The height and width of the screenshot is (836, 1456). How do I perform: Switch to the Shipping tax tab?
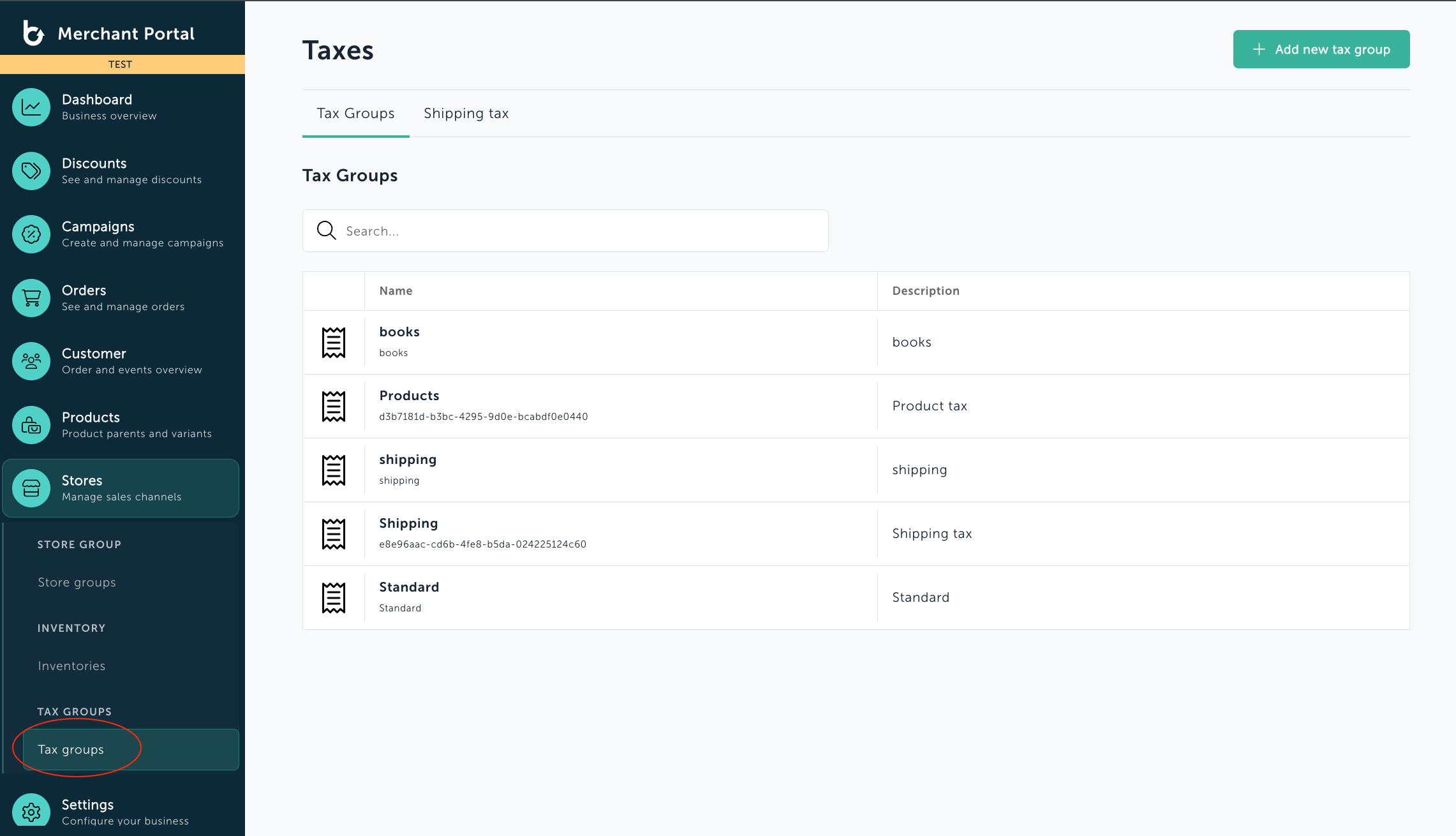tap(466, 114)
